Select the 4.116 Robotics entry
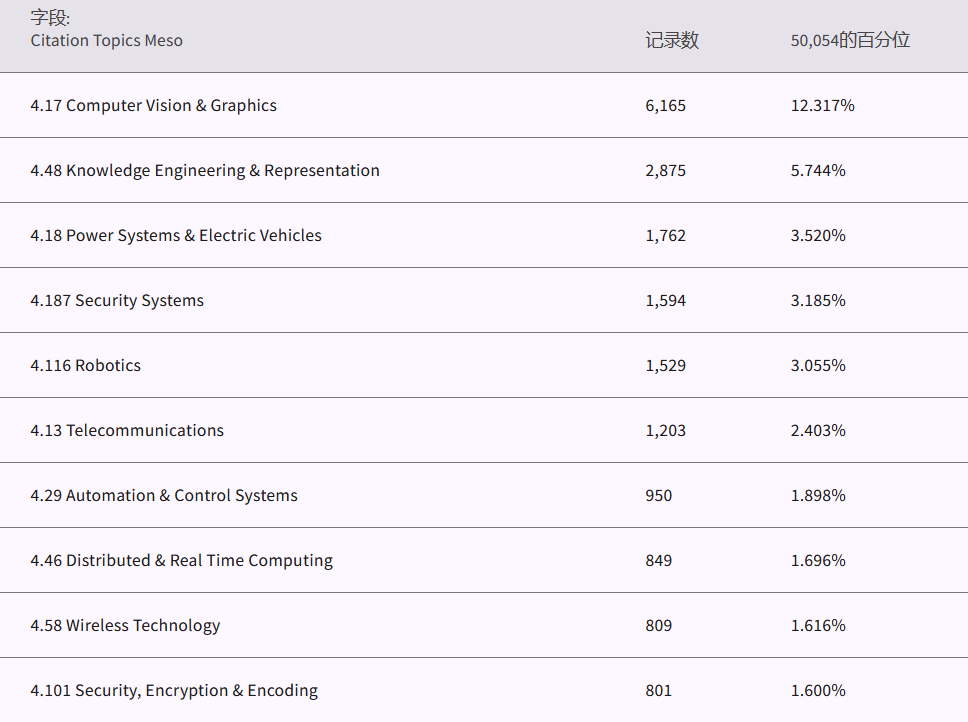The height and width of the screenshot is (722, 968). coord(86,366)
